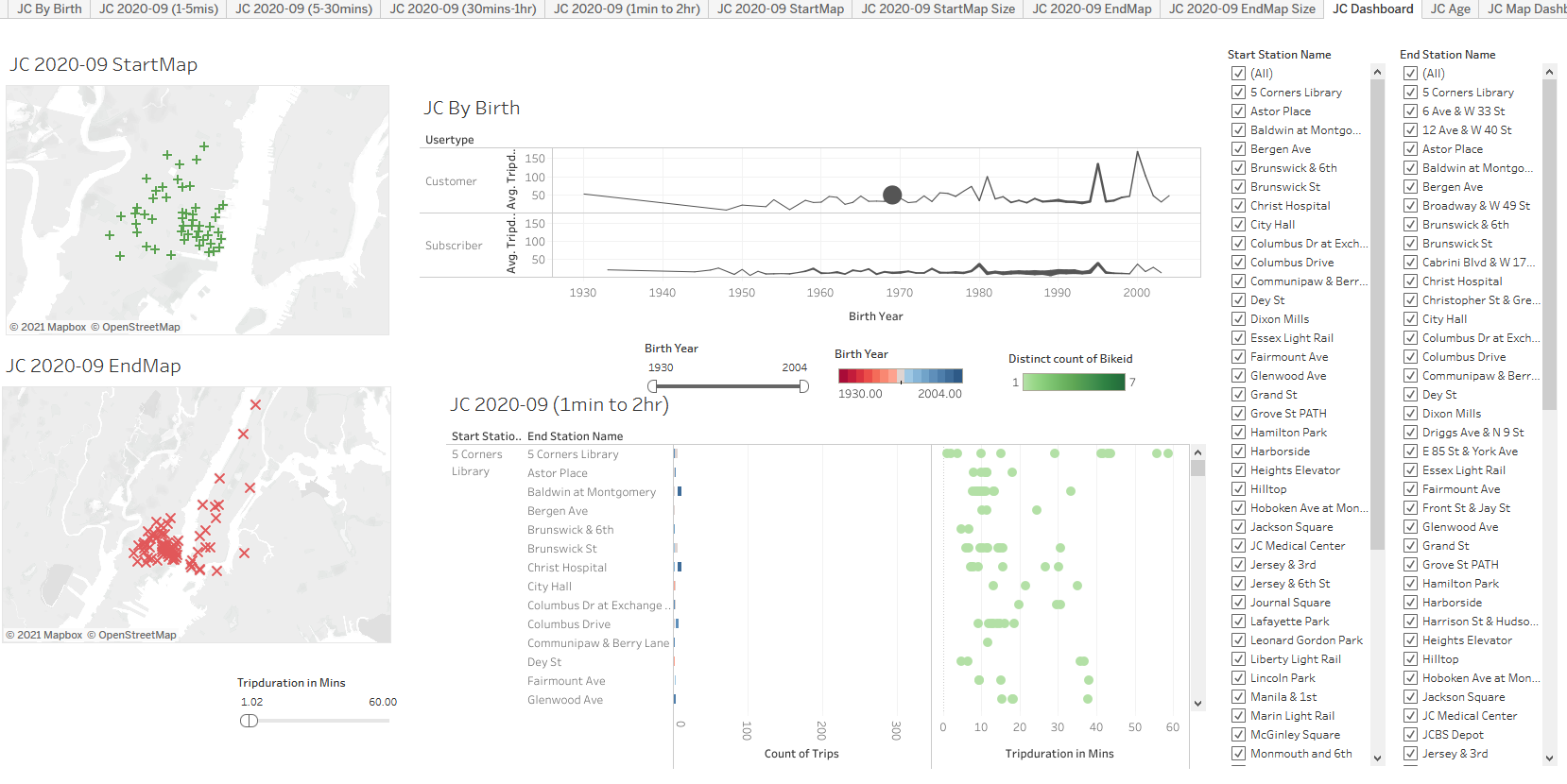Switch to the JC By Birth tab
This screenshot has height=784, width=1567.
[49, 9]
